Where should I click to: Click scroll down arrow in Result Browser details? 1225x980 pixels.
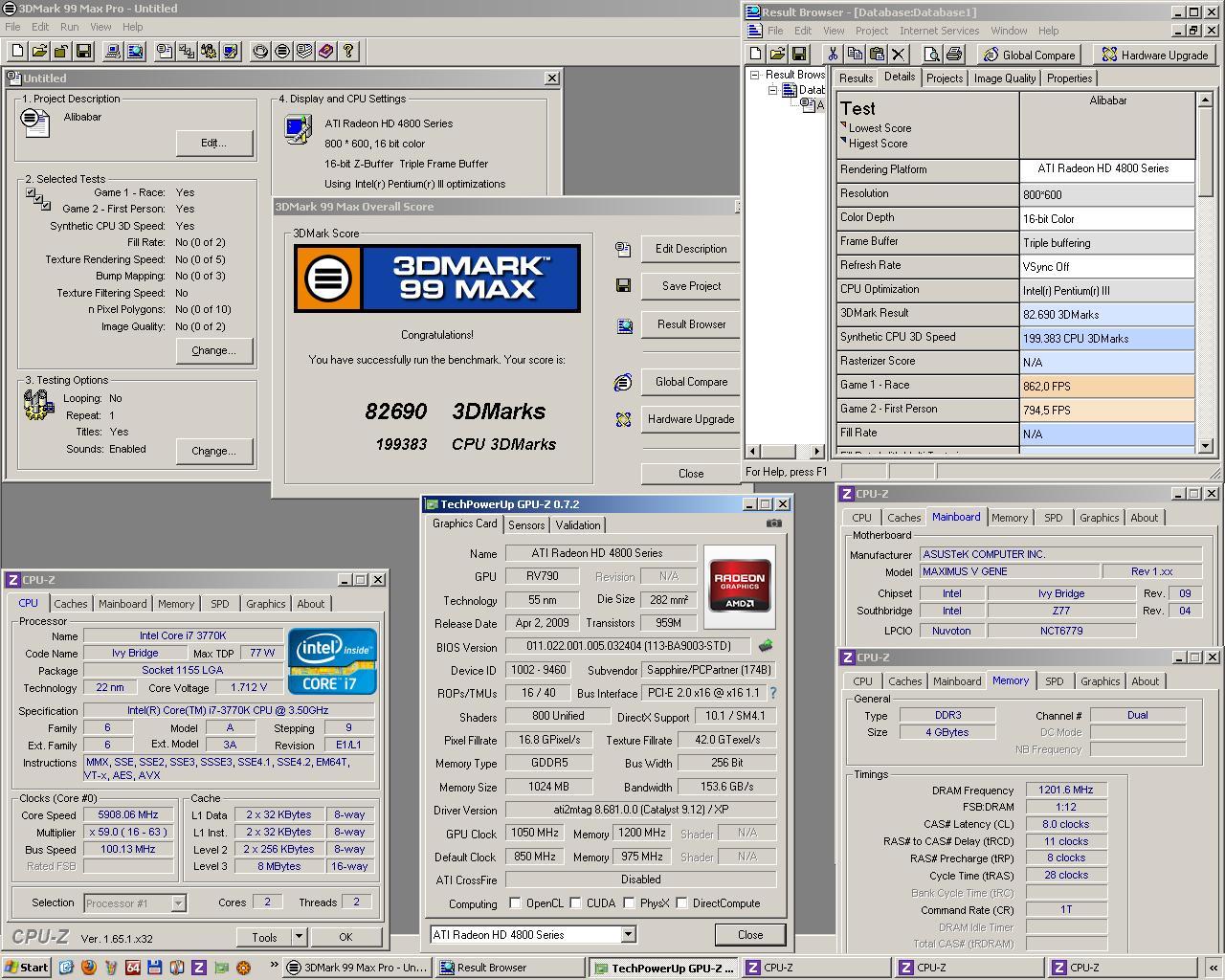pos(1205,445)
